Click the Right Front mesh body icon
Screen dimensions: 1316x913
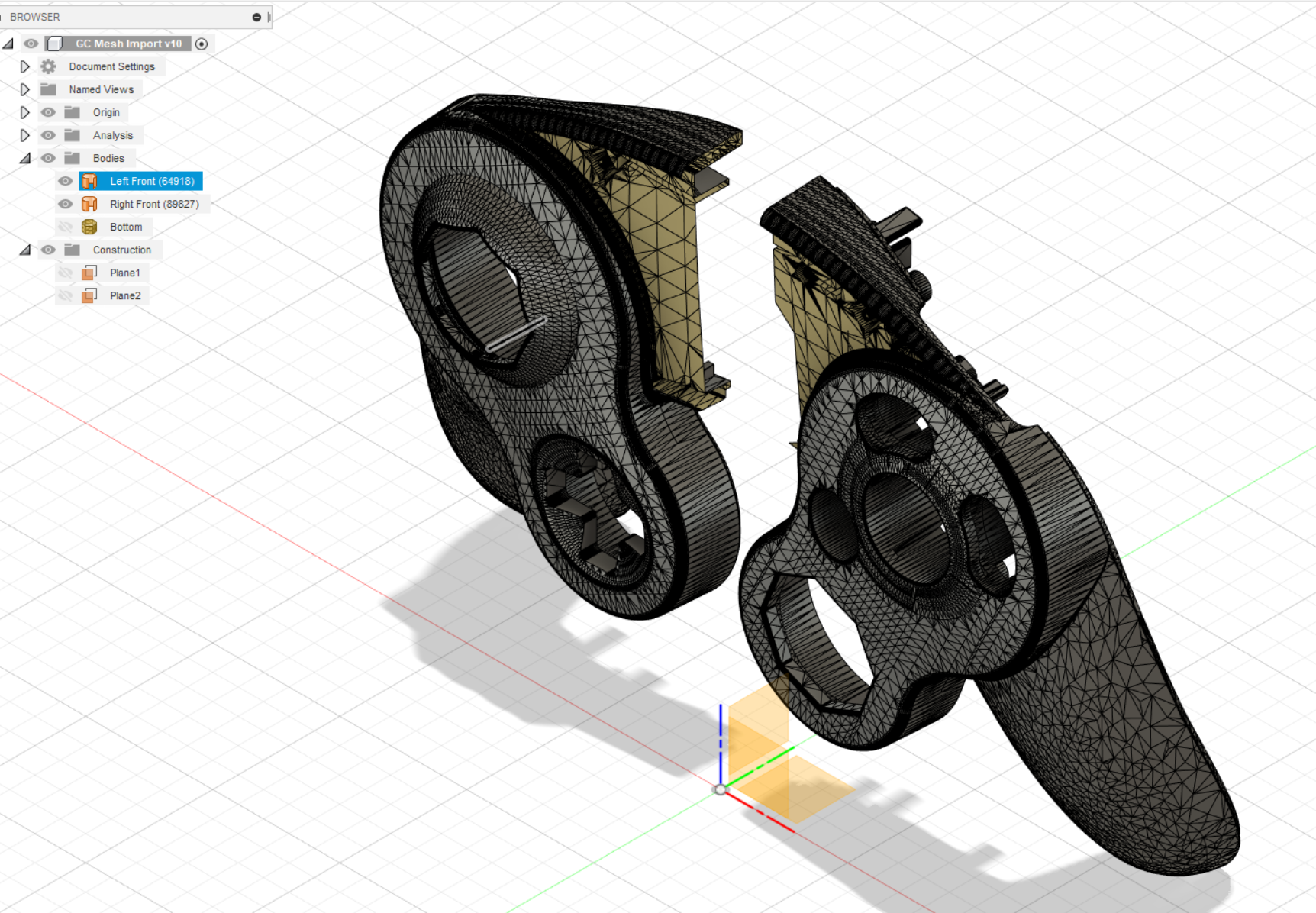click(89, 204)
